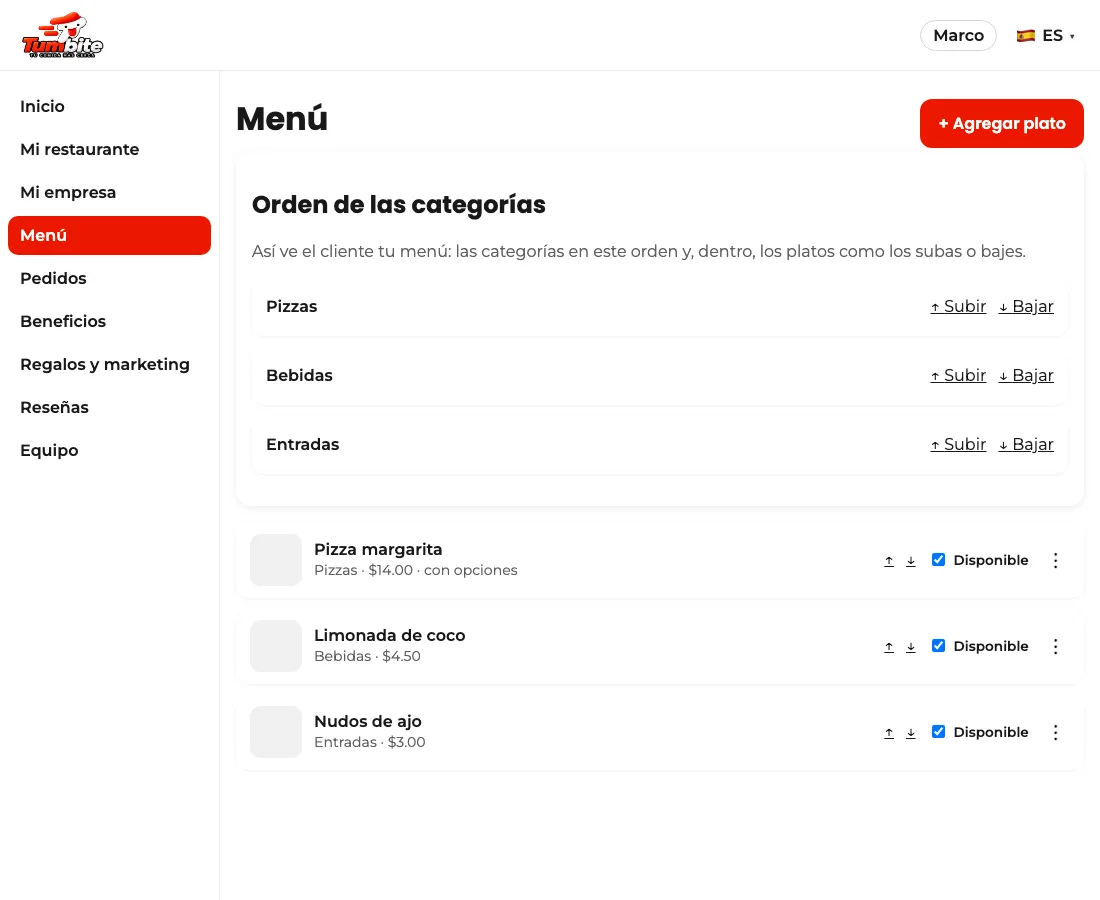1100x900 pixels.
Task: Open Mi empresa section
Action: click(109, 192)
